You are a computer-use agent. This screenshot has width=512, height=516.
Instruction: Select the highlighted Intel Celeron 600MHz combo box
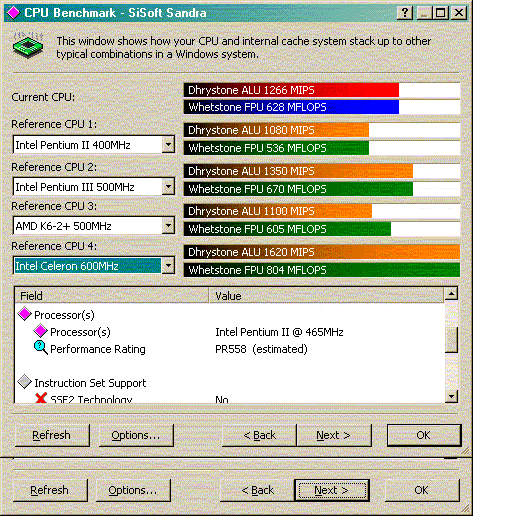click(x=94, y=266)
